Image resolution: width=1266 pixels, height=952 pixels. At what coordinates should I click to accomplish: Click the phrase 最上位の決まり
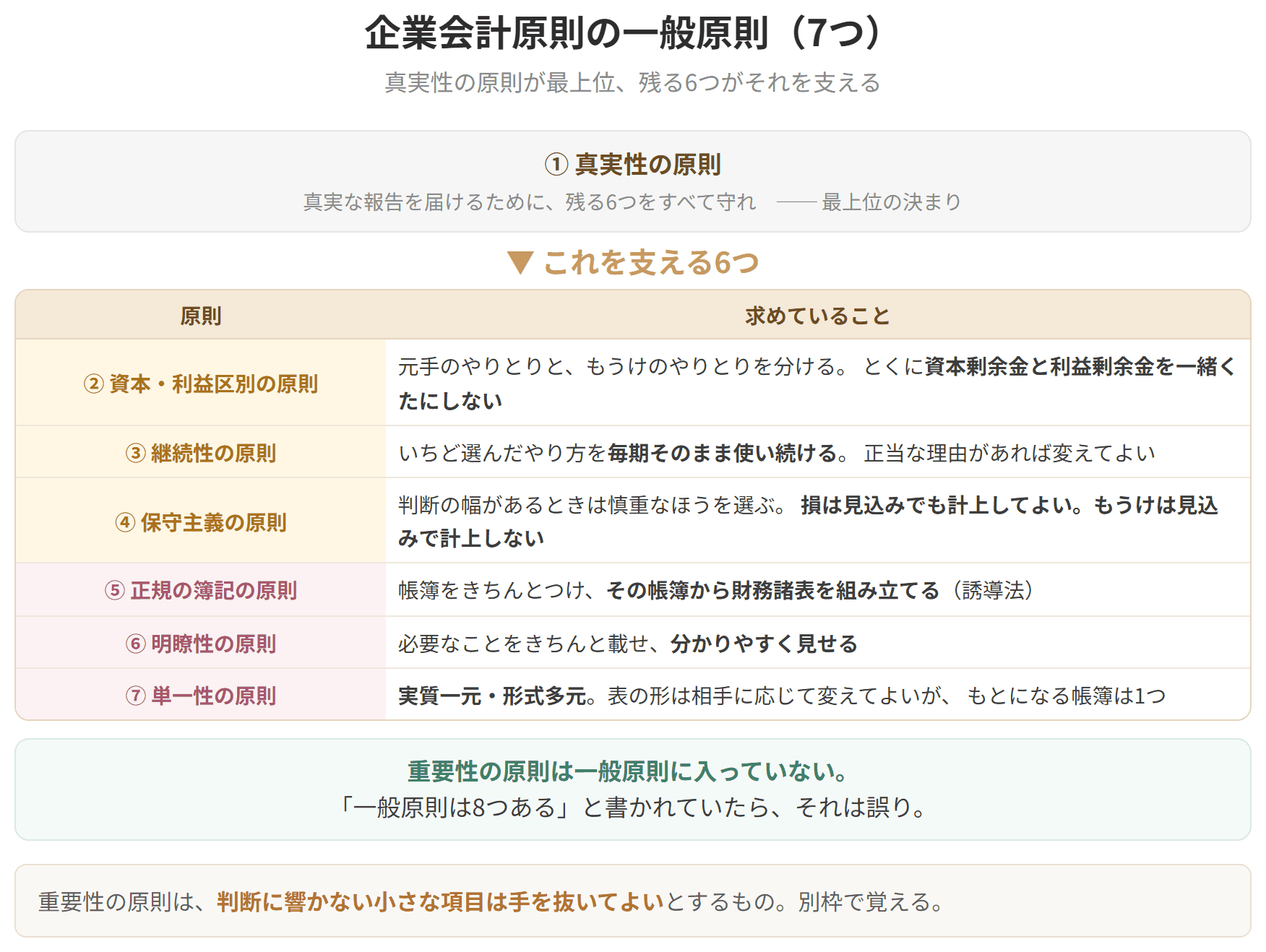(x=891, y=202)
